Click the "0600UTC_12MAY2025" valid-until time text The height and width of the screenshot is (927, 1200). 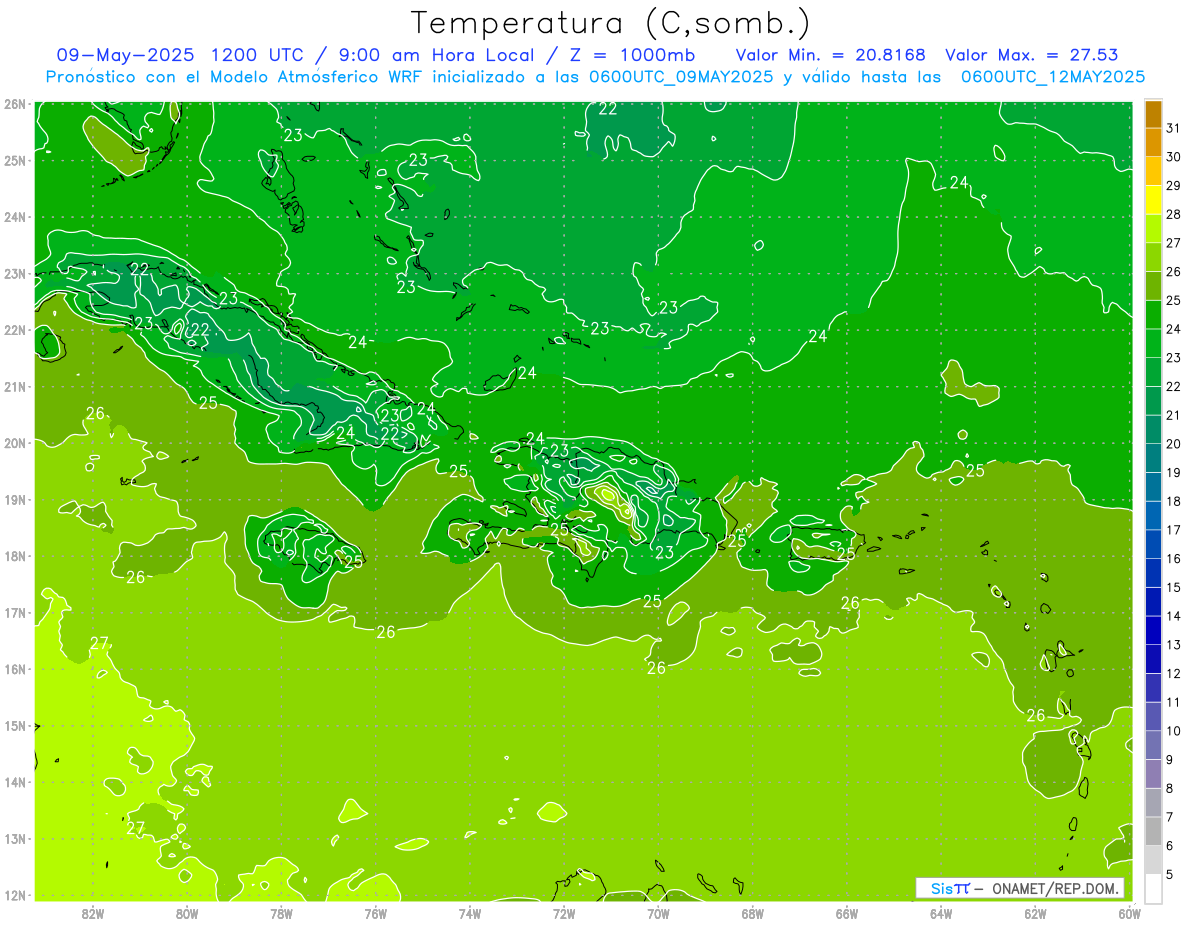click(1053, 77)
